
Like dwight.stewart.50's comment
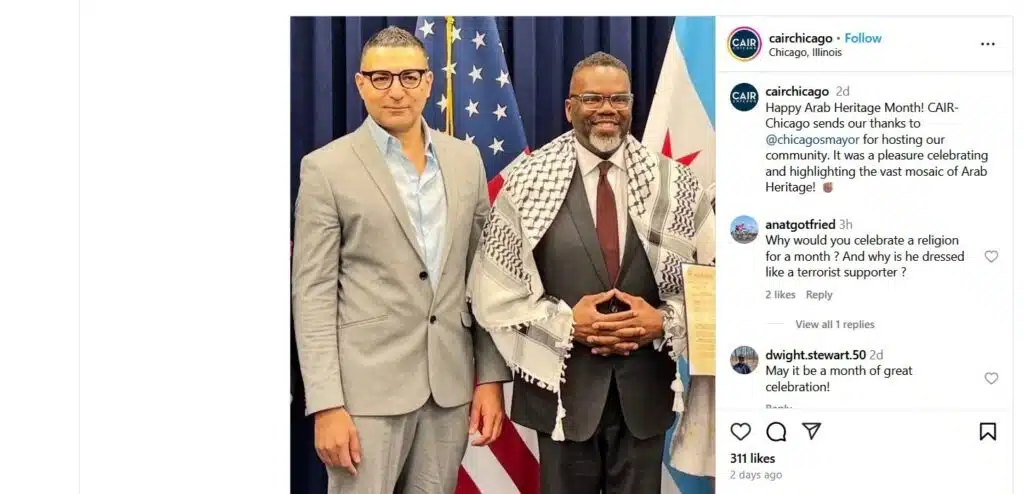[991, 378]
